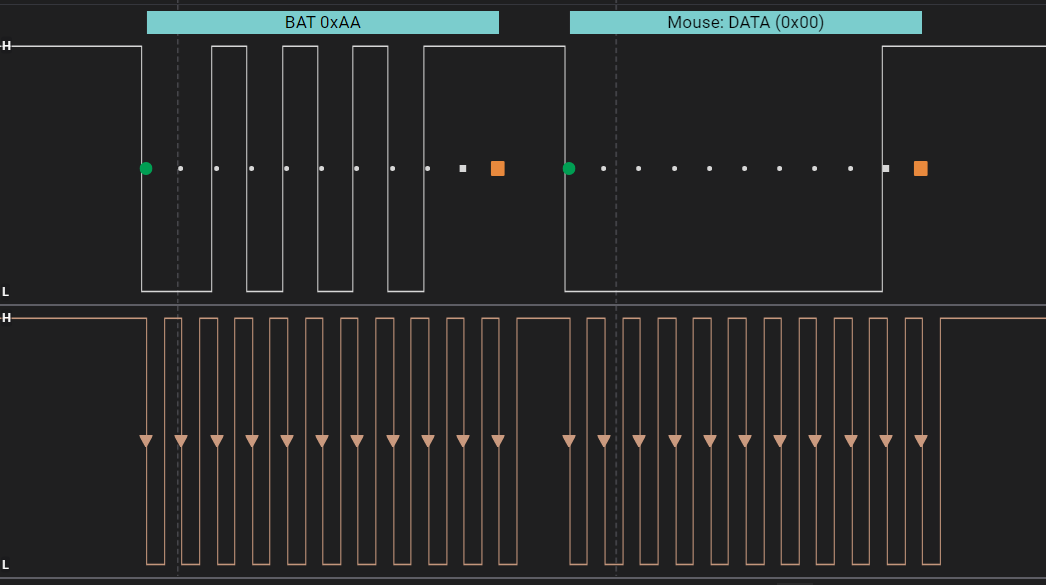Click the long low data segment under Mouse DATA
The width and height of the screenshot is (1046, 585).
[724, 291]
